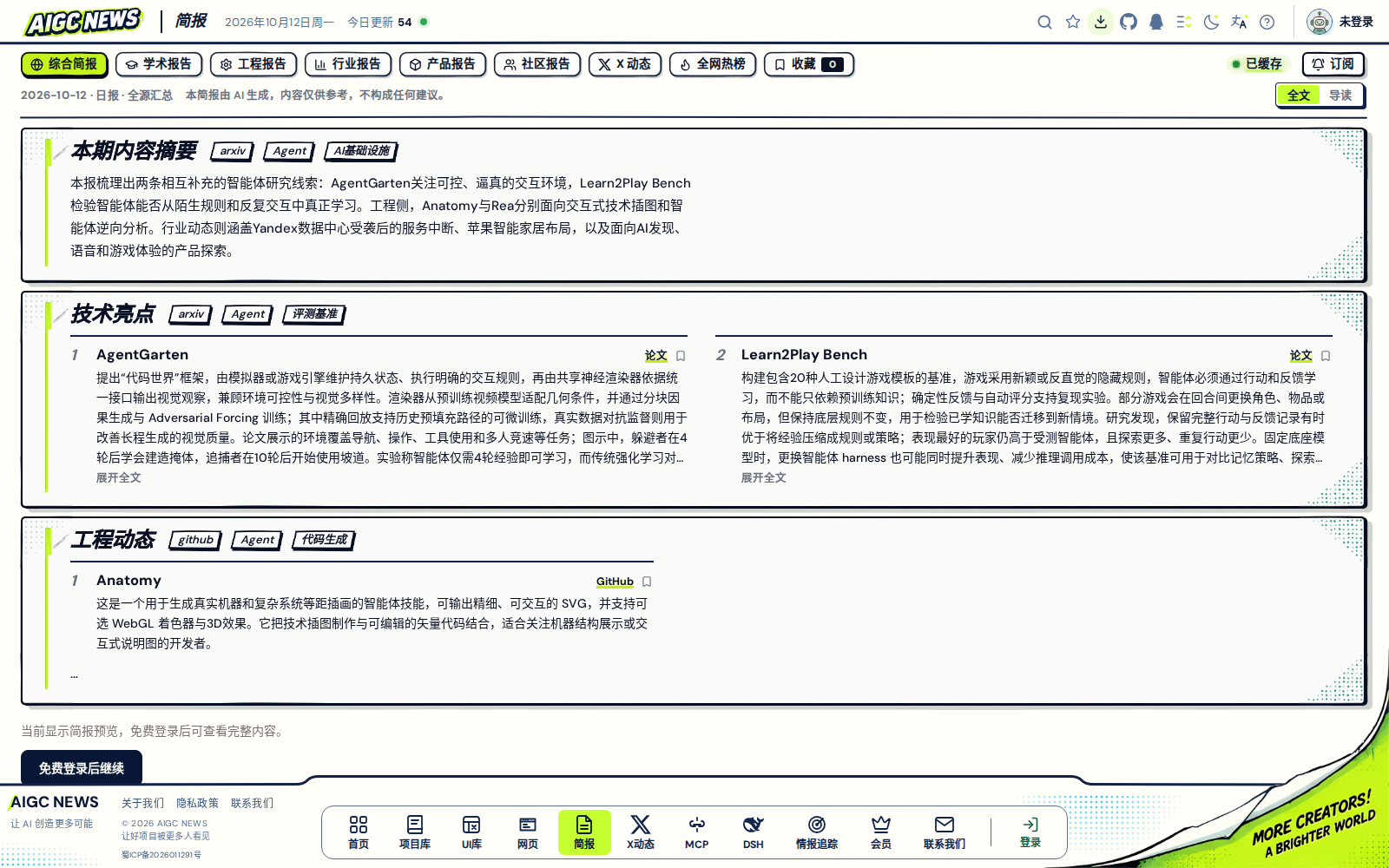This screenshot has height=868, width=1389.
Task: Click the AIGC NEWS logo in the header
Action: coord(83,22)
